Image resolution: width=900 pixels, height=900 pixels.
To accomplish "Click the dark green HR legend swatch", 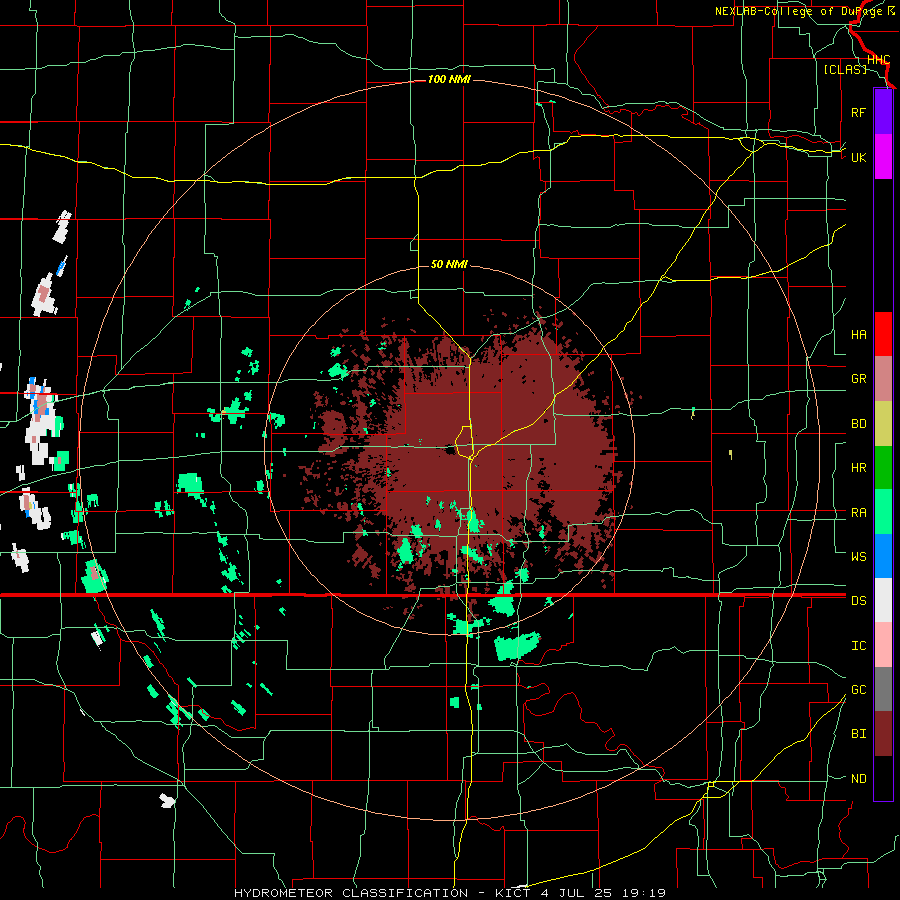I will pyautogui.click(x=883, y=468).
